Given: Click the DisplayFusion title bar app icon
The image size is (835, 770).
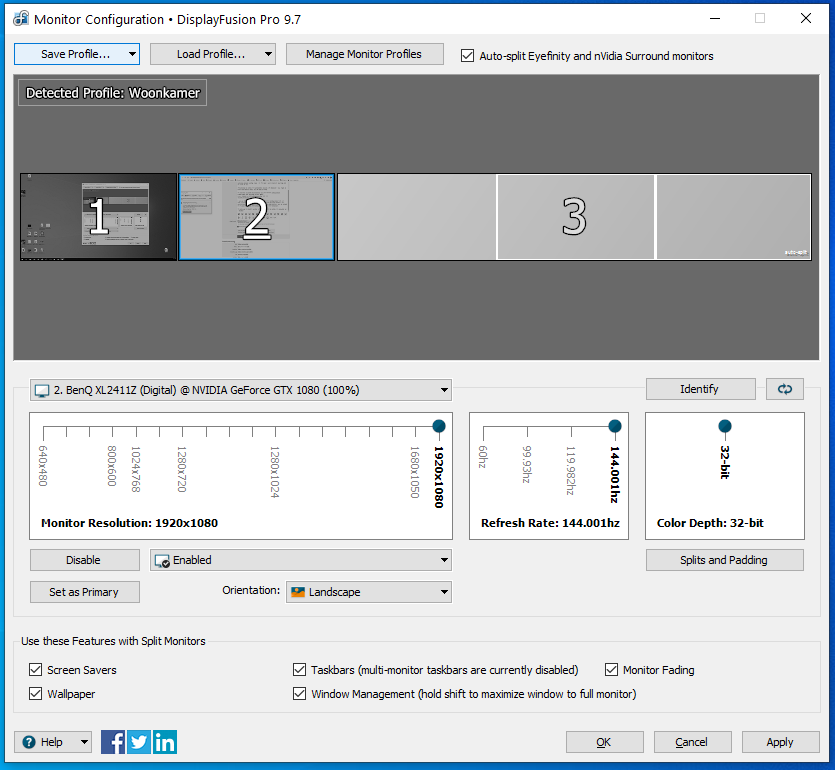Looking at the screenshot, I should point(19,19).
